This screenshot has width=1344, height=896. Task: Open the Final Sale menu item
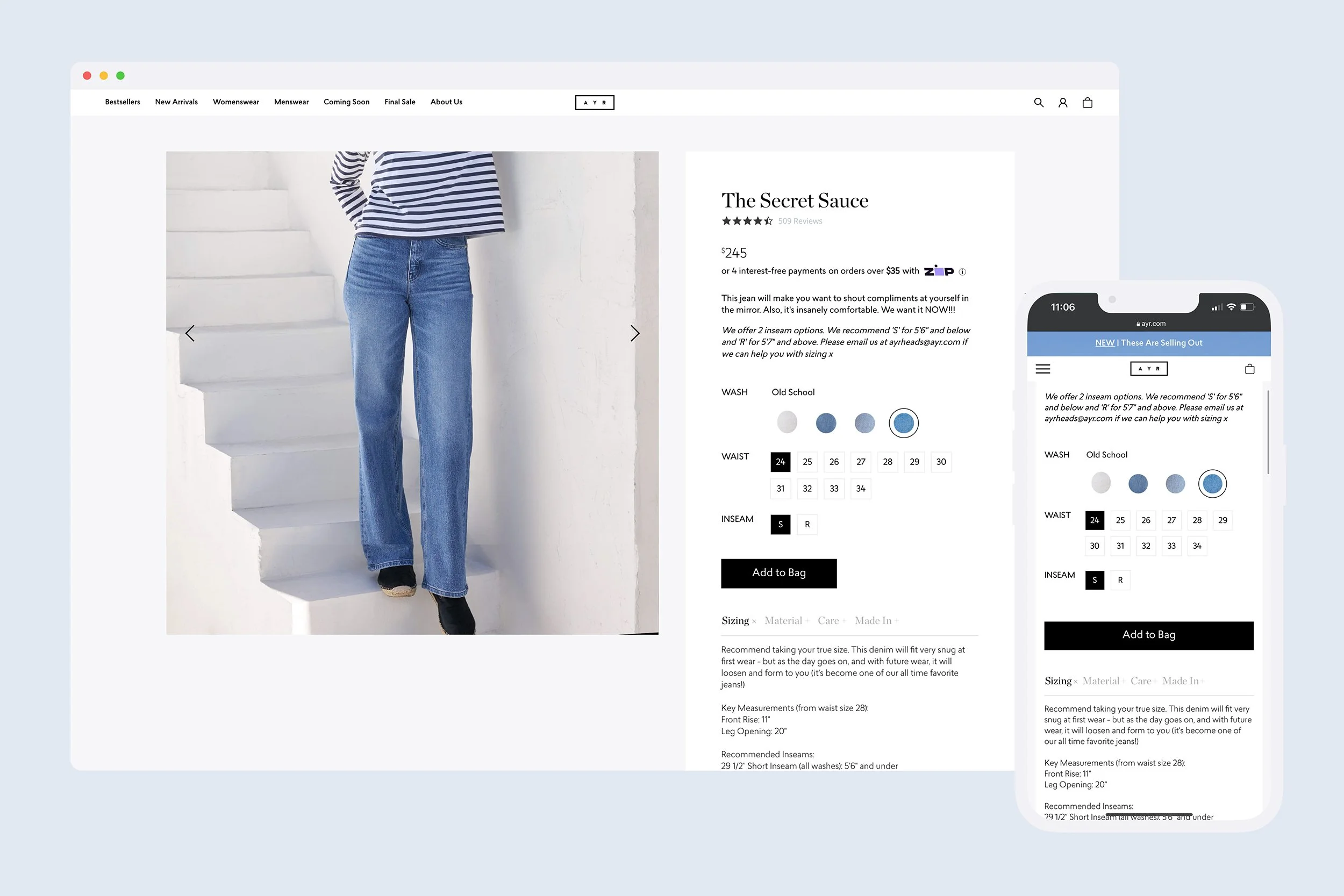(x=399, y=102)
